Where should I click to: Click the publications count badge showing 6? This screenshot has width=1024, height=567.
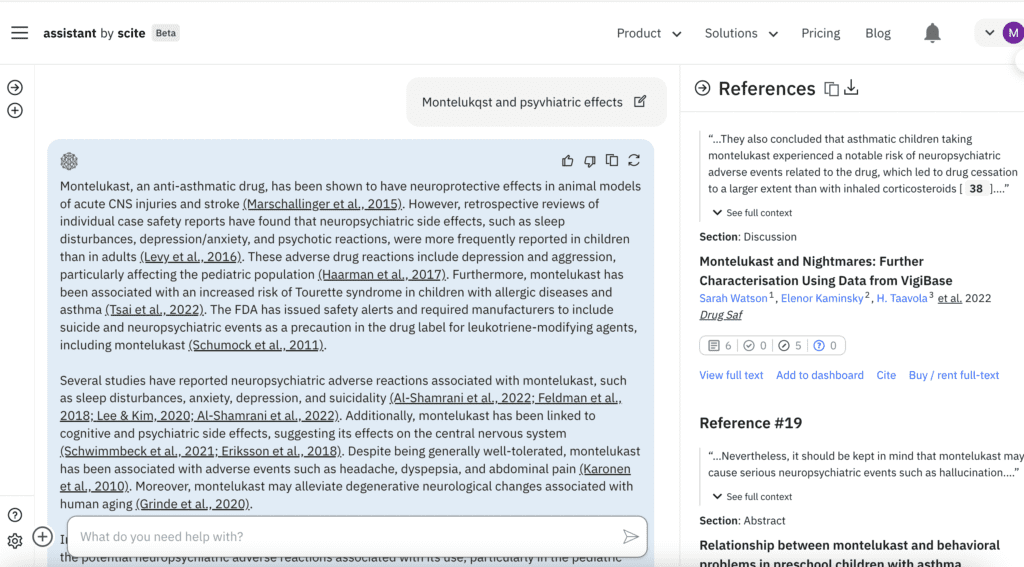[720, 346]
